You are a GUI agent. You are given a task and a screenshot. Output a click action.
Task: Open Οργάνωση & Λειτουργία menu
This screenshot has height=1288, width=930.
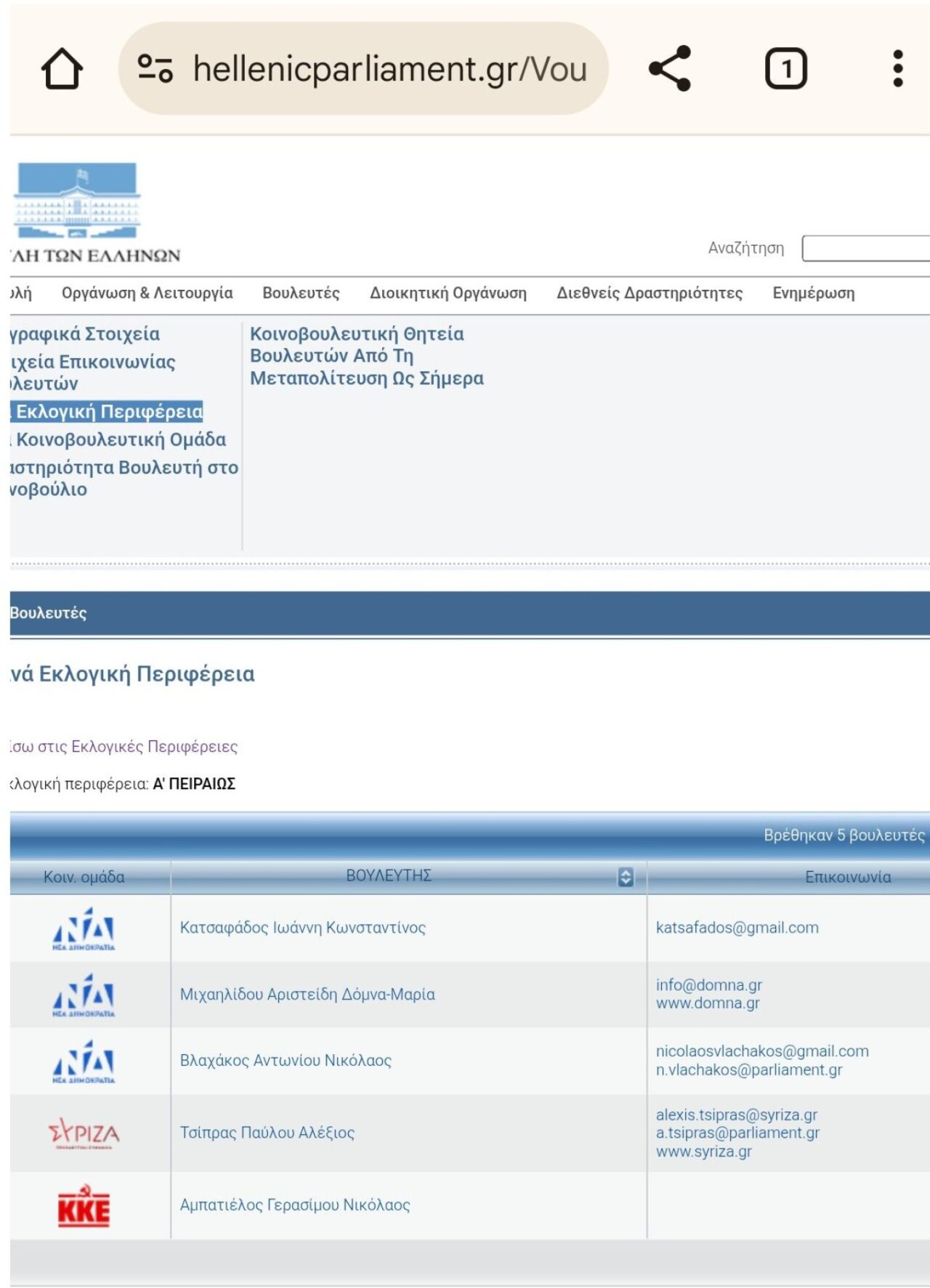(147, 293)
